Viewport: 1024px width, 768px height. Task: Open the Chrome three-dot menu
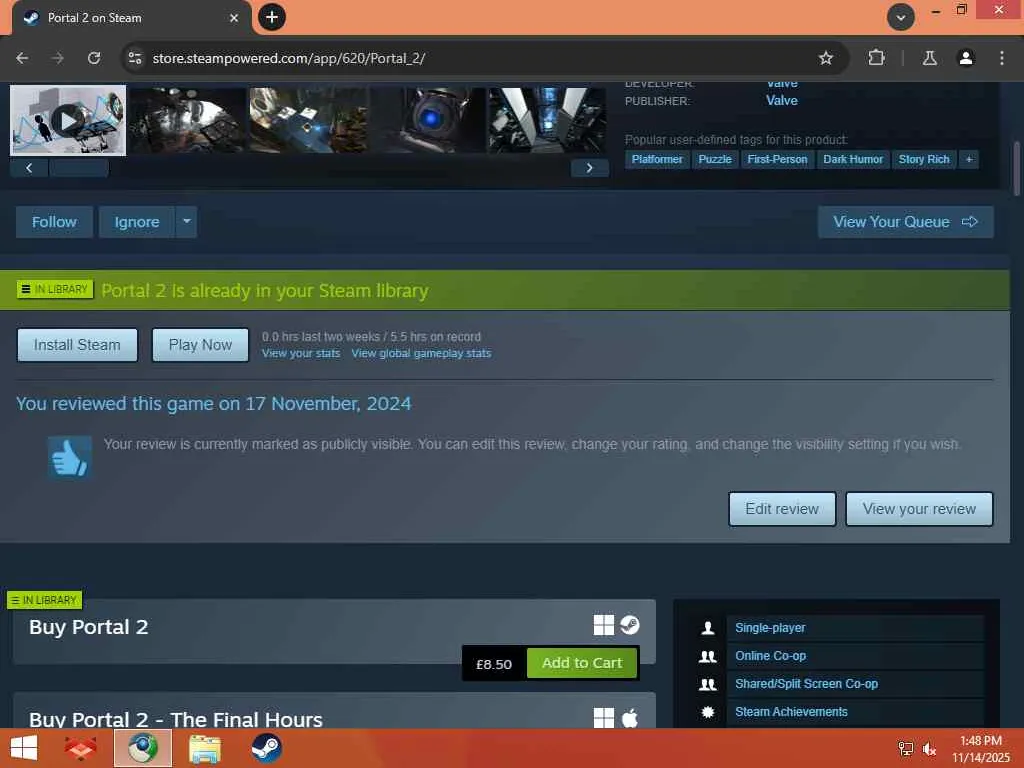(1002, 58)
